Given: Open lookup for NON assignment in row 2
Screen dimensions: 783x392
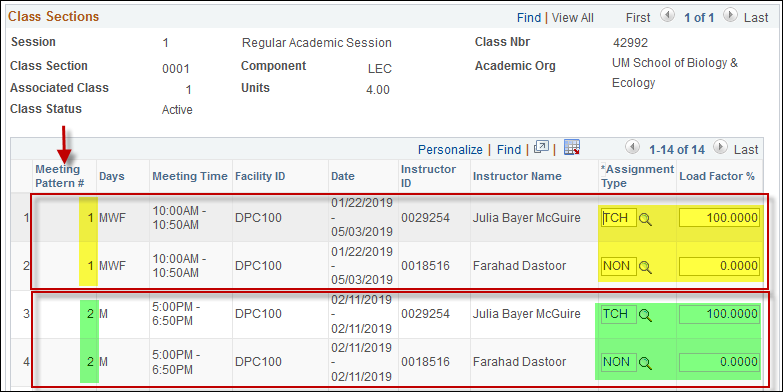Looking at the screenshot, I should click(645, 267).
